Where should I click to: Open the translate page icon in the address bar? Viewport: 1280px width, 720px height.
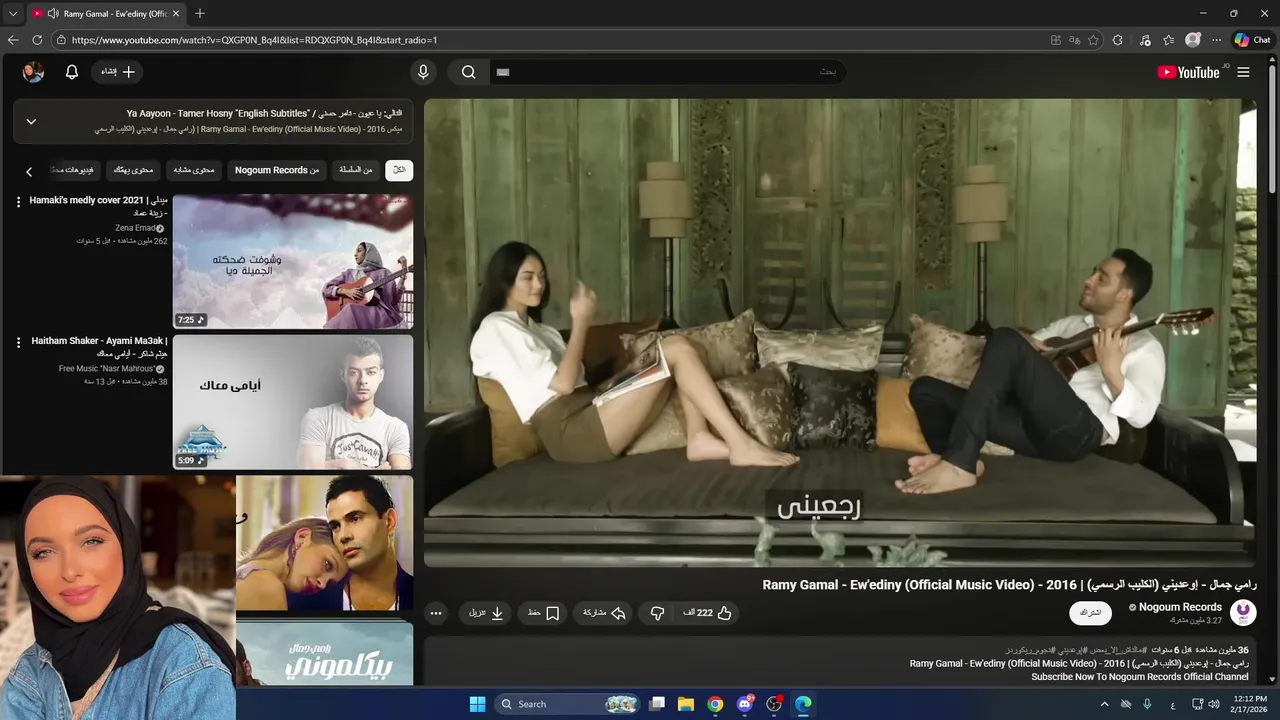coord(1075,40)
